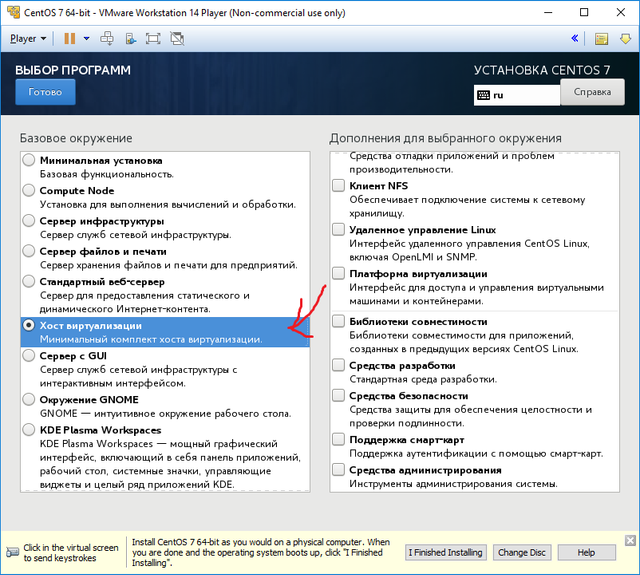The width and height of the screenshot is (640, 575).
Task: Collapse the toolbar with double-chevron icon
Action: point(575,38)
